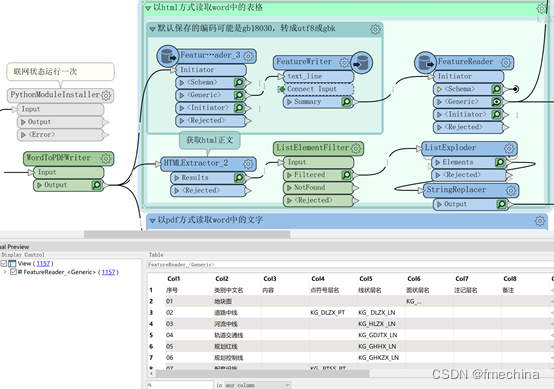The image size is (554, 389).
Task: Select the Col1 column header
Action: click(x=173, y=279)
